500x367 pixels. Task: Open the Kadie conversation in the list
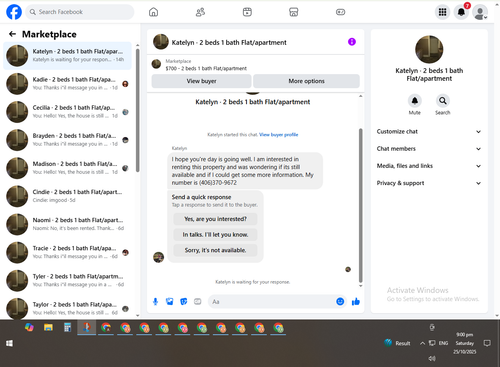click(x=68, y=84)
